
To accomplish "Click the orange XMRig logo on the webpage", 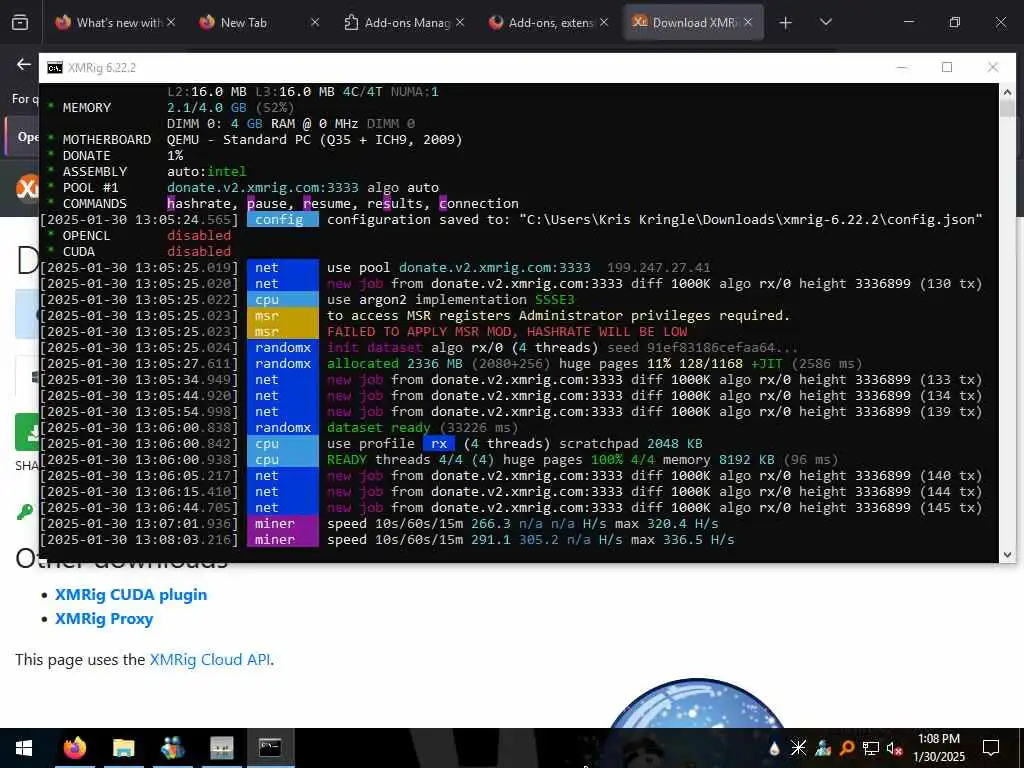I will pos(27,189).
